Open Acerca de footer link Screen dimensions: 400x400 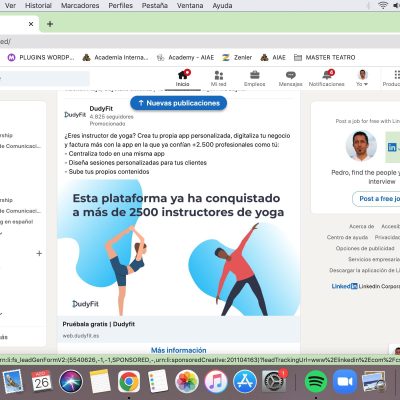click(x=362, y=226)
